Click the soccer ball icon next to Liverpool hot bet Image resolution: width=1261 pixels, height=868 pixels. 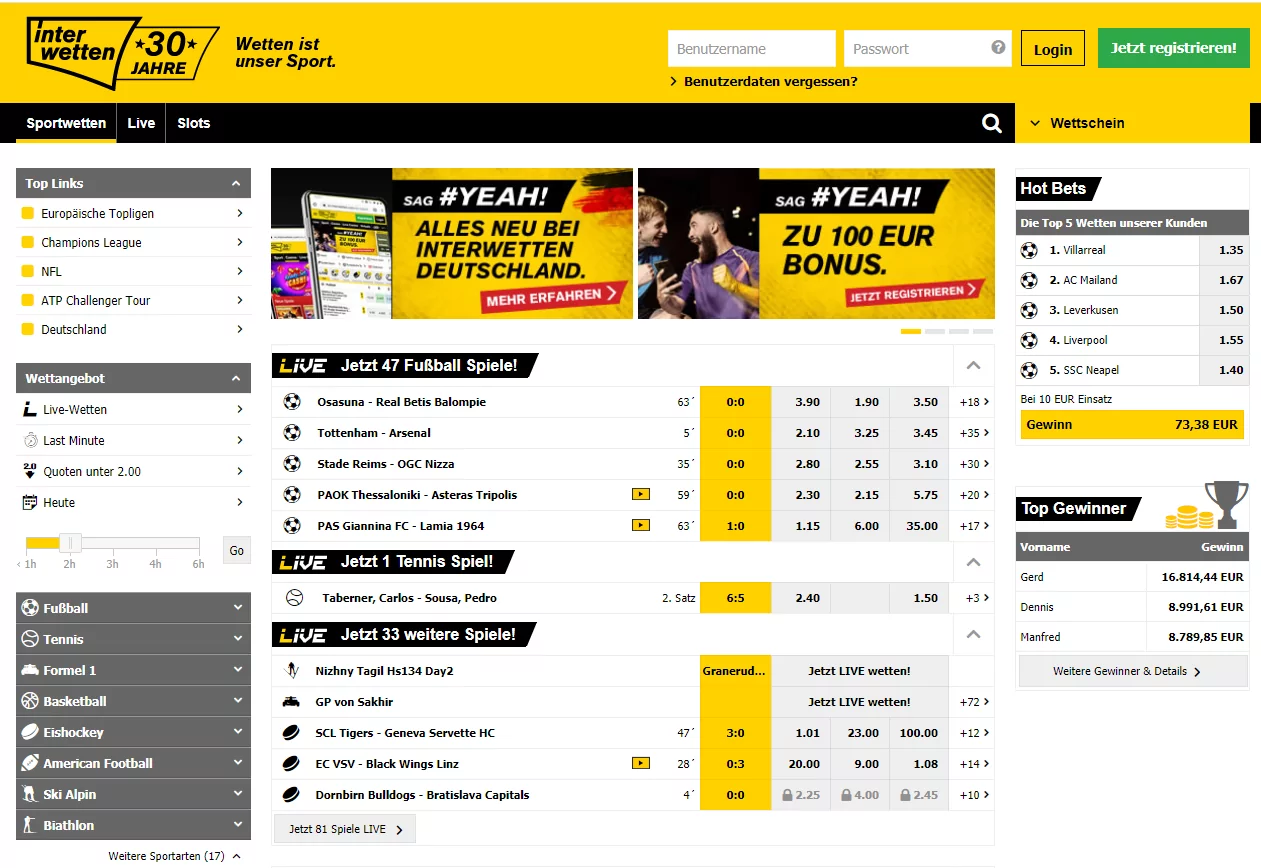[x=1029, y=340]
